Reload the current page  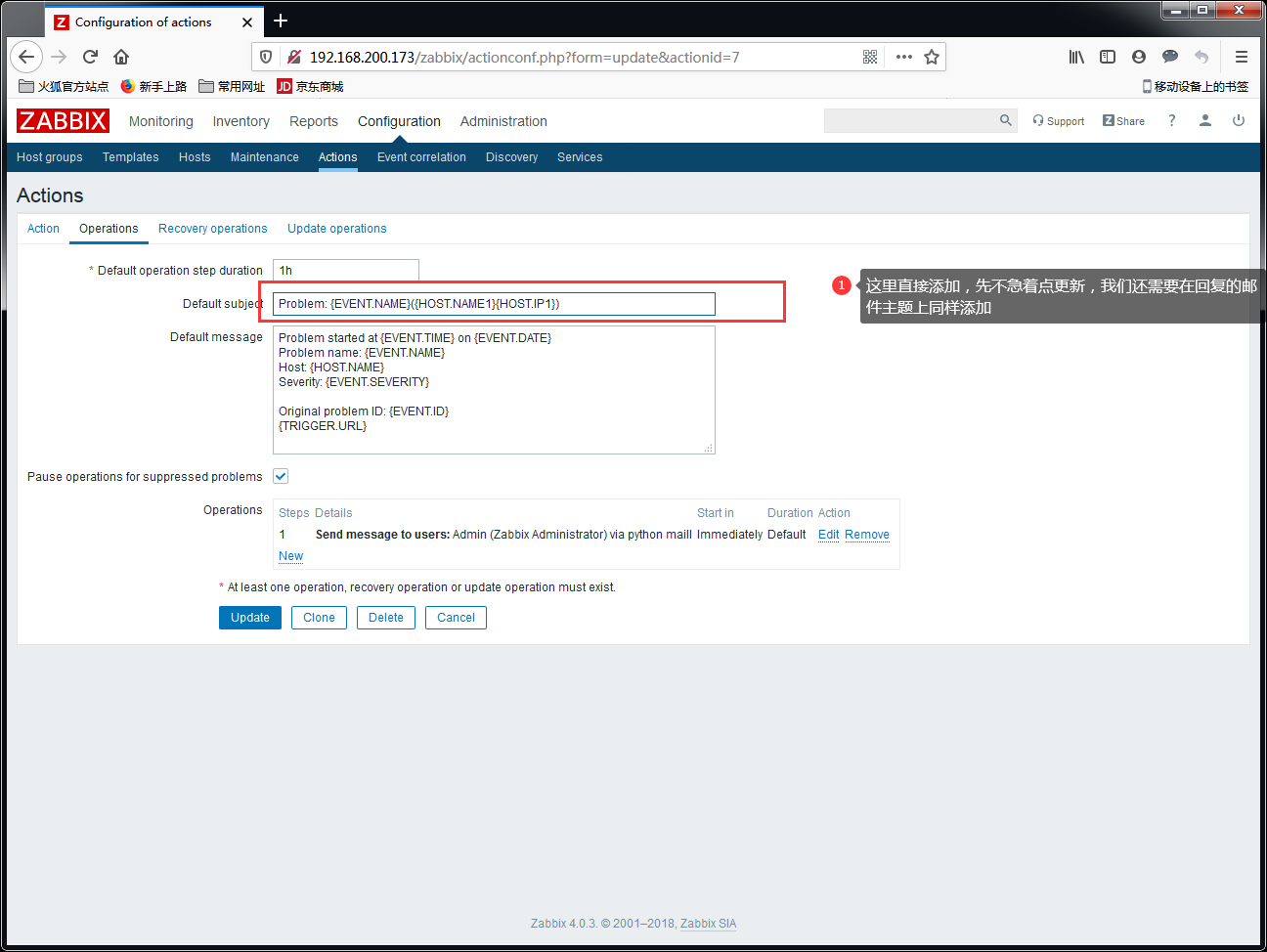pyautogui.click(x=90, y=57)
